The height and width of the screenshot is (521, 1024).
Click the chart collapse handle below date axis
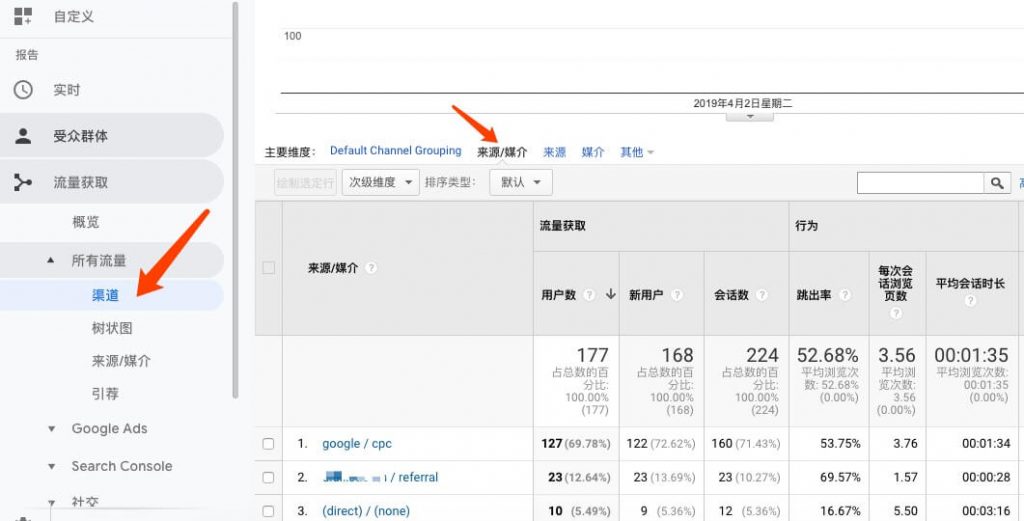pyautogui.click(x=750, y=116)
